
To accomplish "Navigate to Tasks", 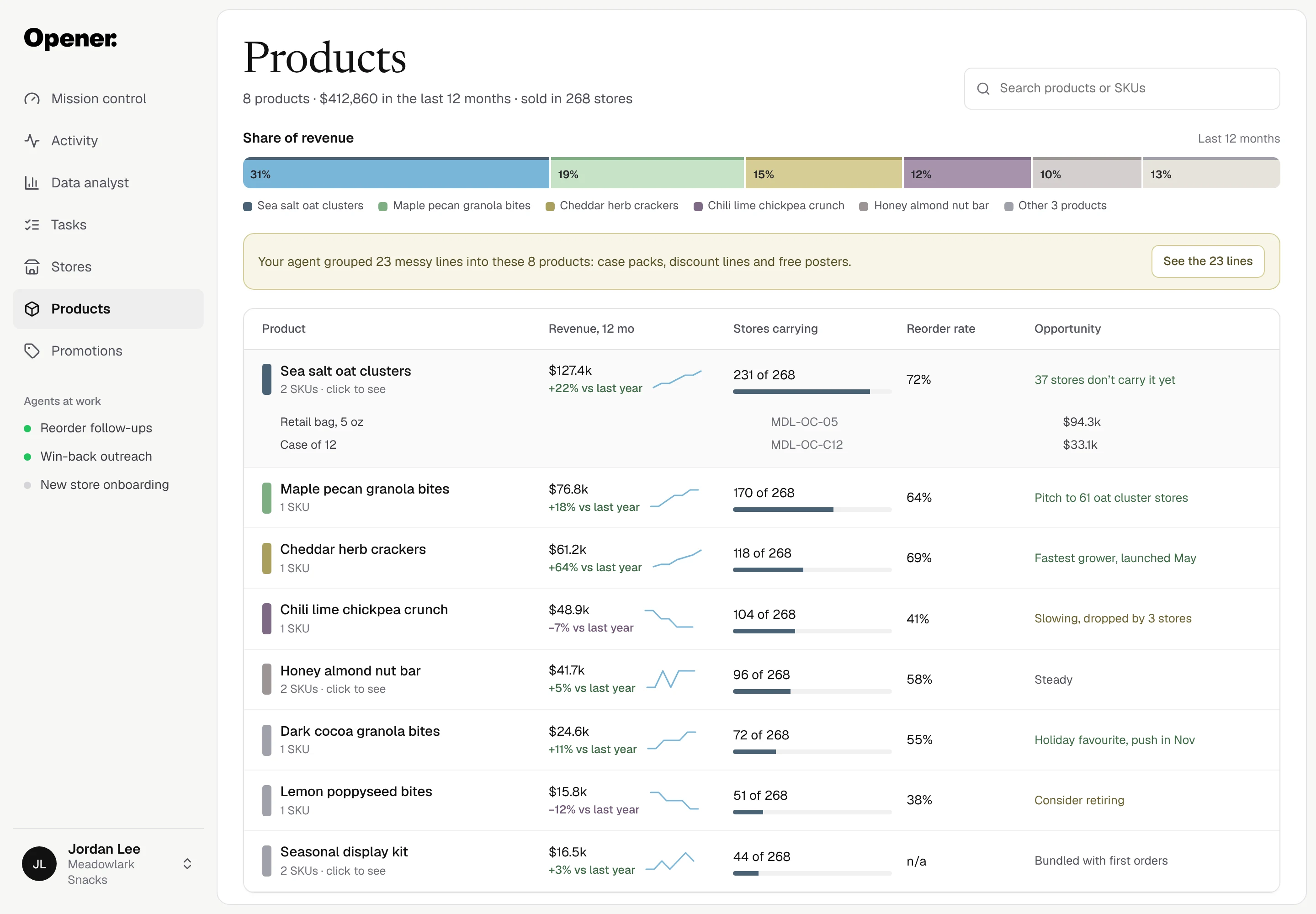I will pyautogui.click(x=108, y=225).
